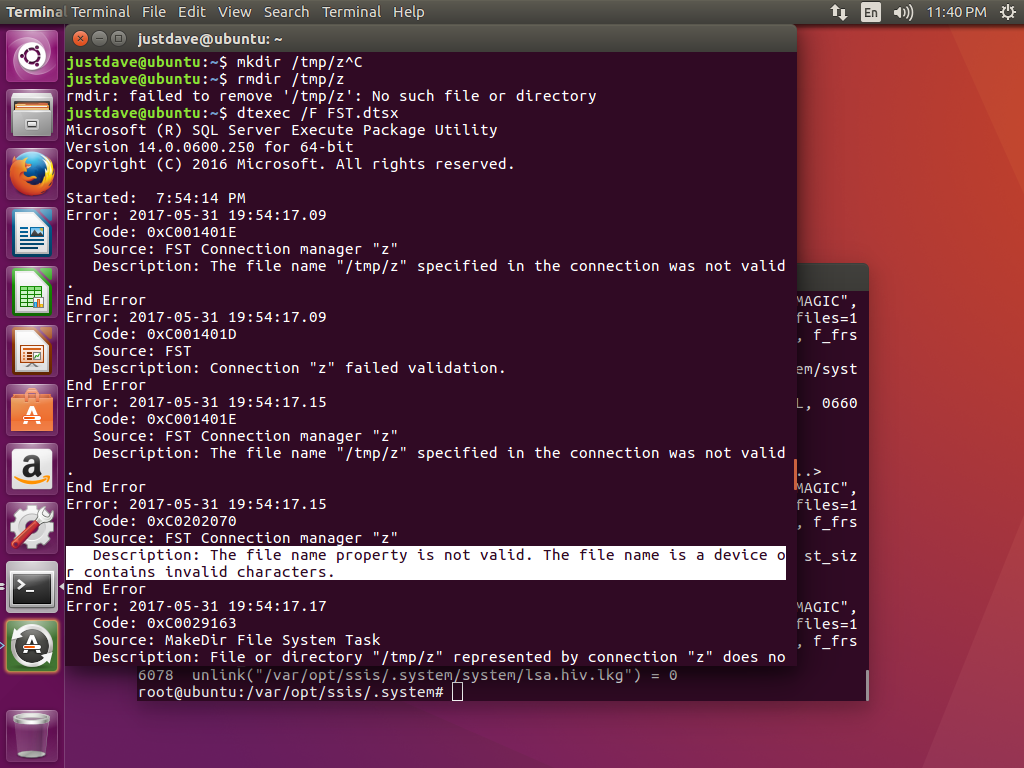Open the sound volume indicator

[903, 12]
